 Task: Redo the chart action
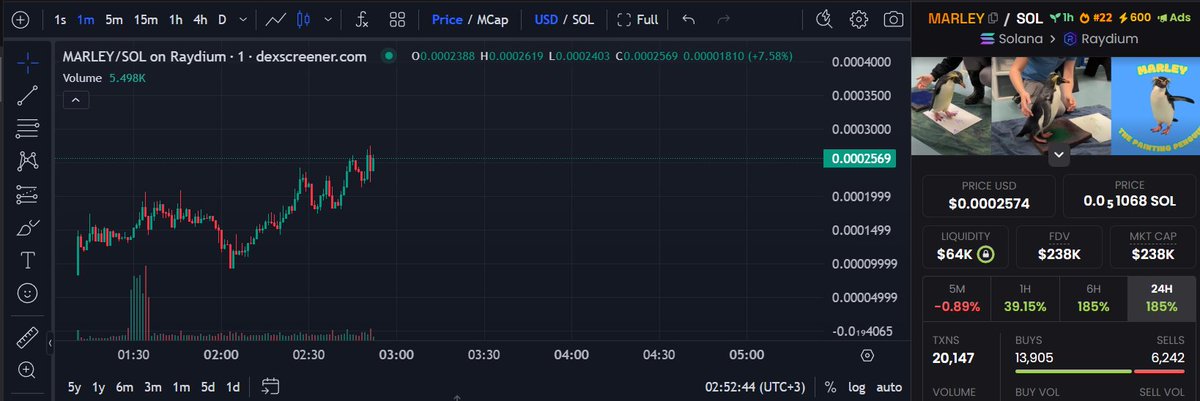tap(723, 19)
